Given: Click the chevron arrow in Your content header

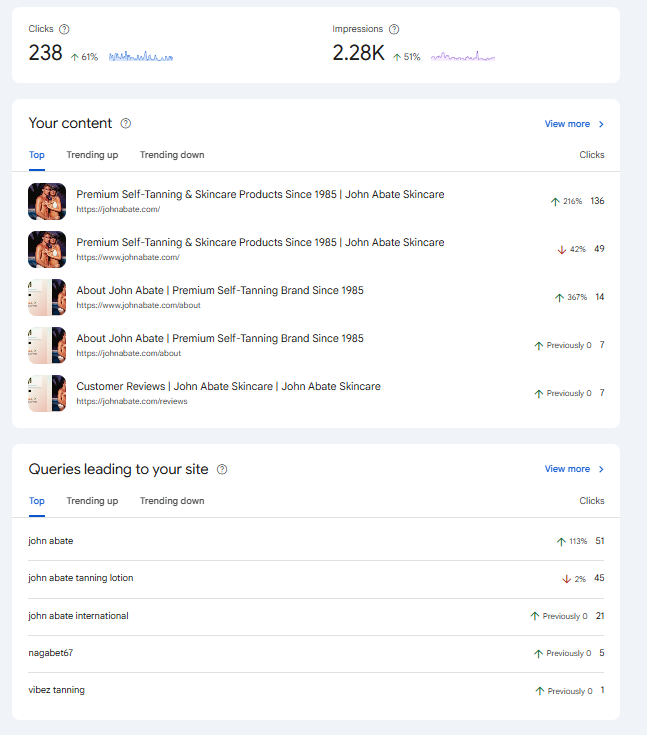Looking at the screenshot, I should point(601,124).
